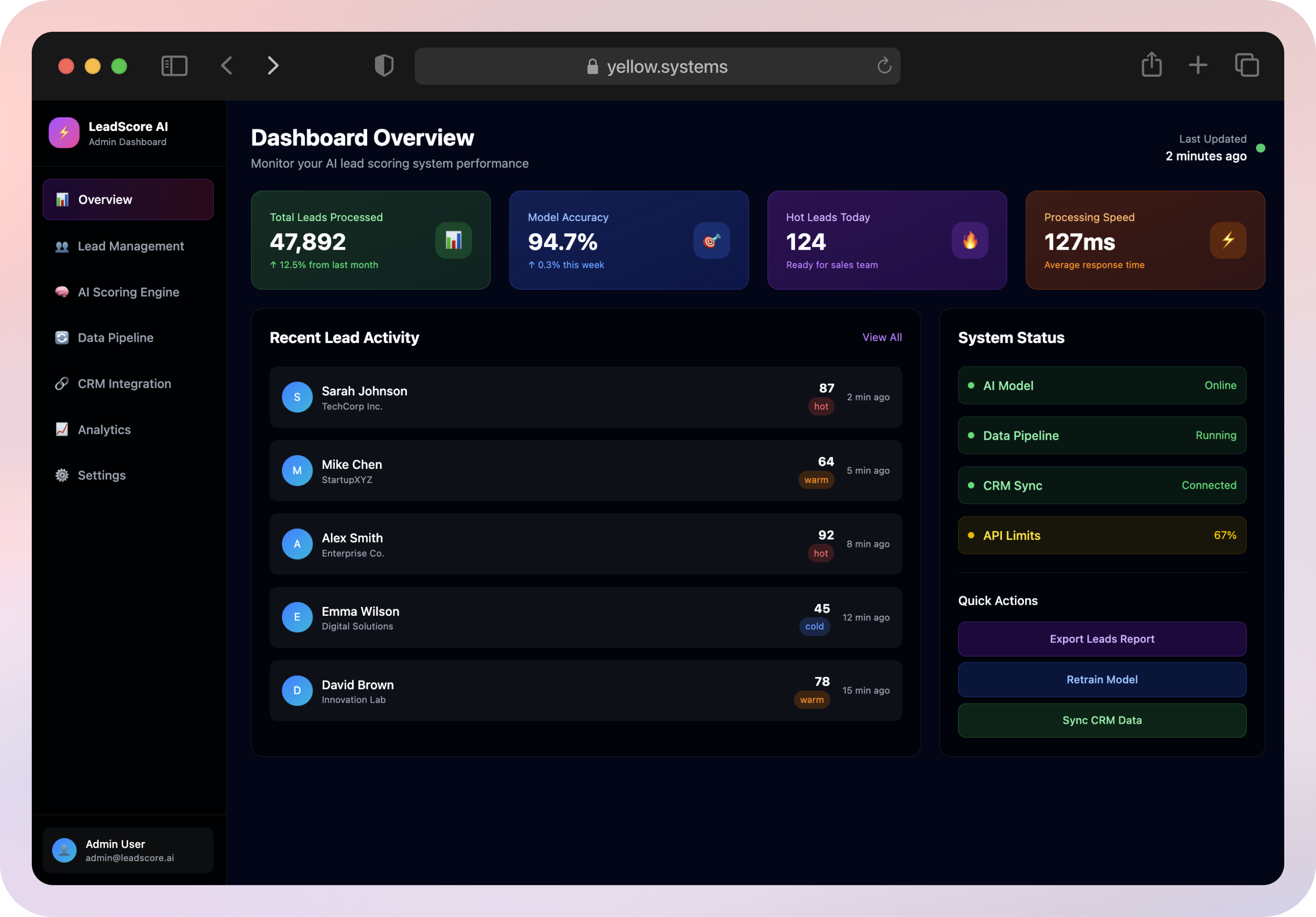This screenshot has height=917, width=1316.
Task: Click the Analytics chart icon
Action: (x=62, y=430)
